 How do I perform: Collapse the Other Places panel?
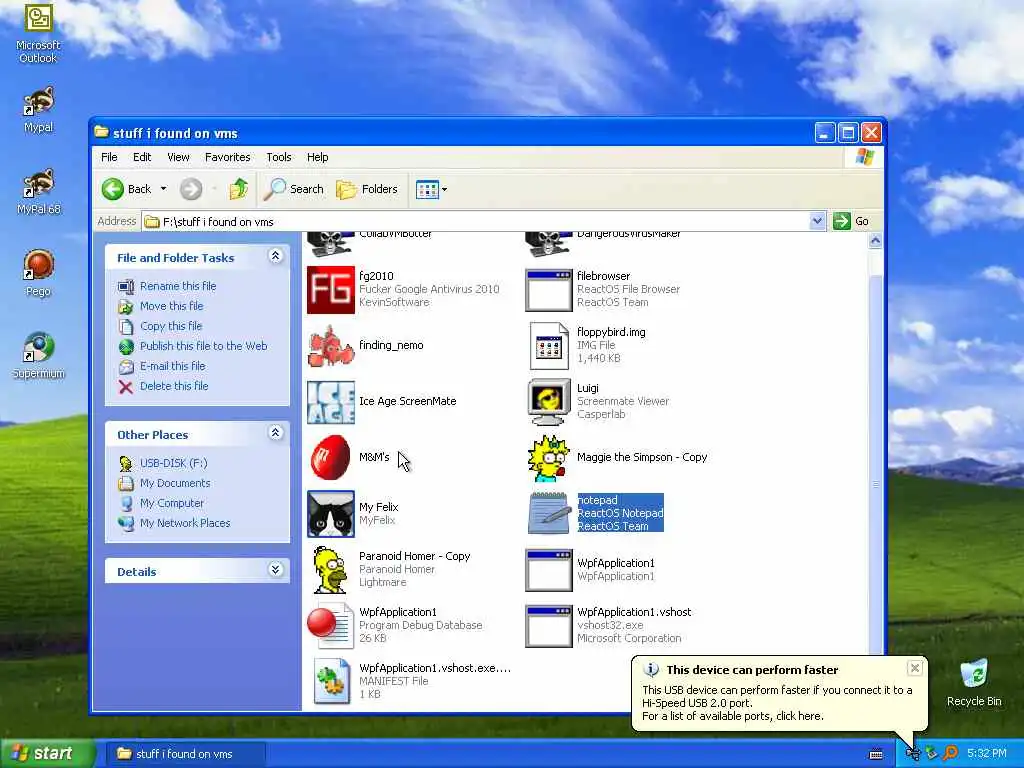coord(276,433)
